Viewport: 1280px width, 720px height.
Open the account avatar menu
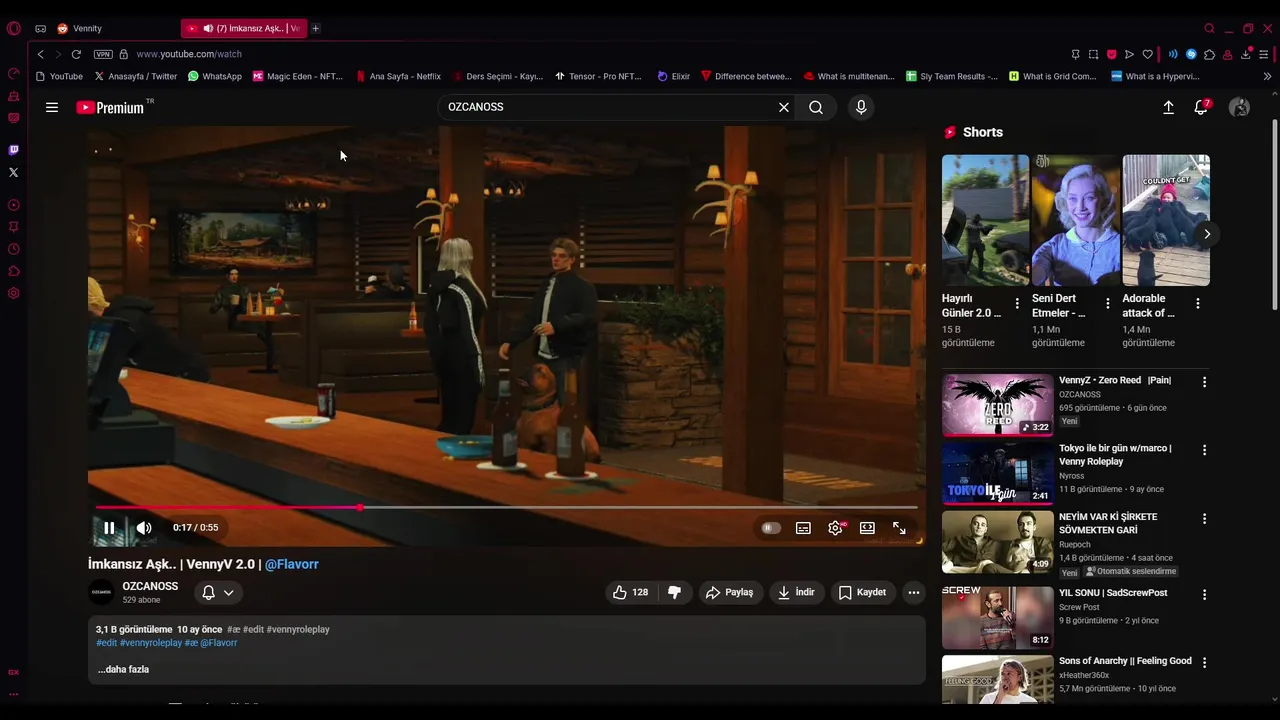(x=1239, y=107)
